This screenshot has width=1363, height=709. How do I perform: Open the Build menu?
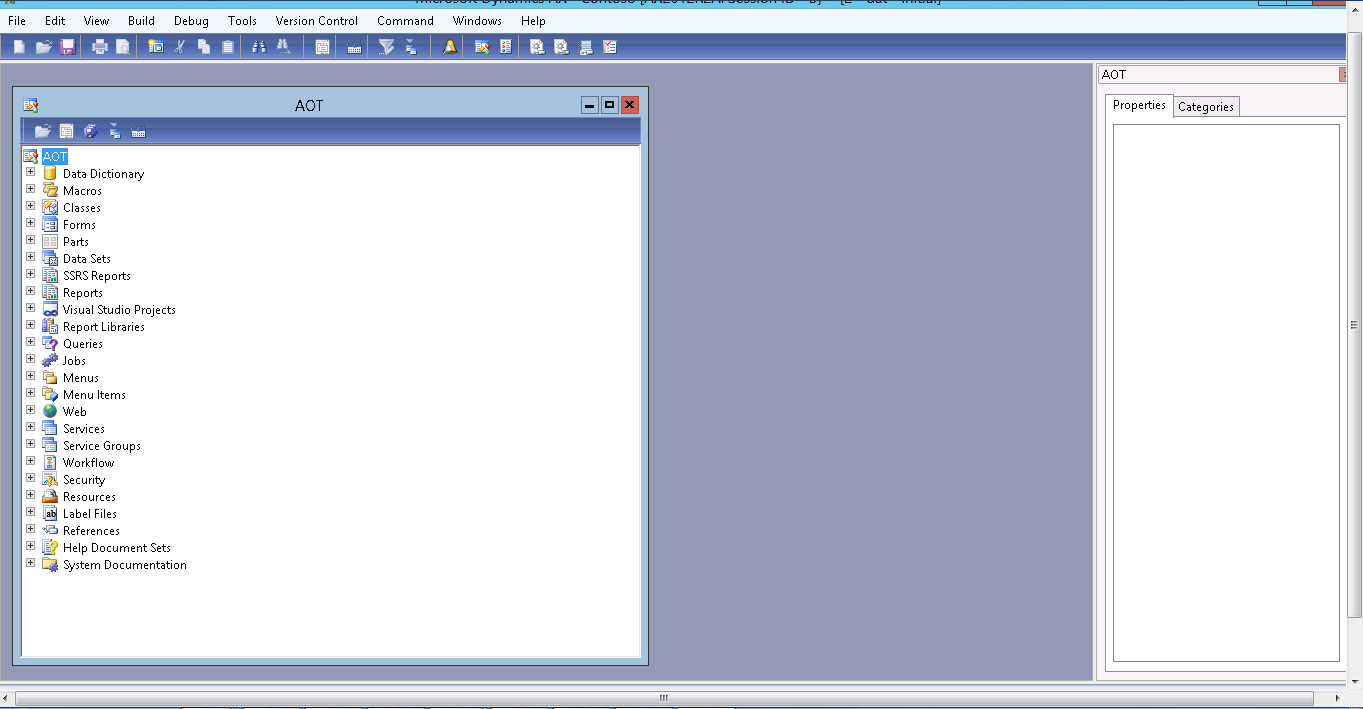pyautogui.click(x=141, y=20)
